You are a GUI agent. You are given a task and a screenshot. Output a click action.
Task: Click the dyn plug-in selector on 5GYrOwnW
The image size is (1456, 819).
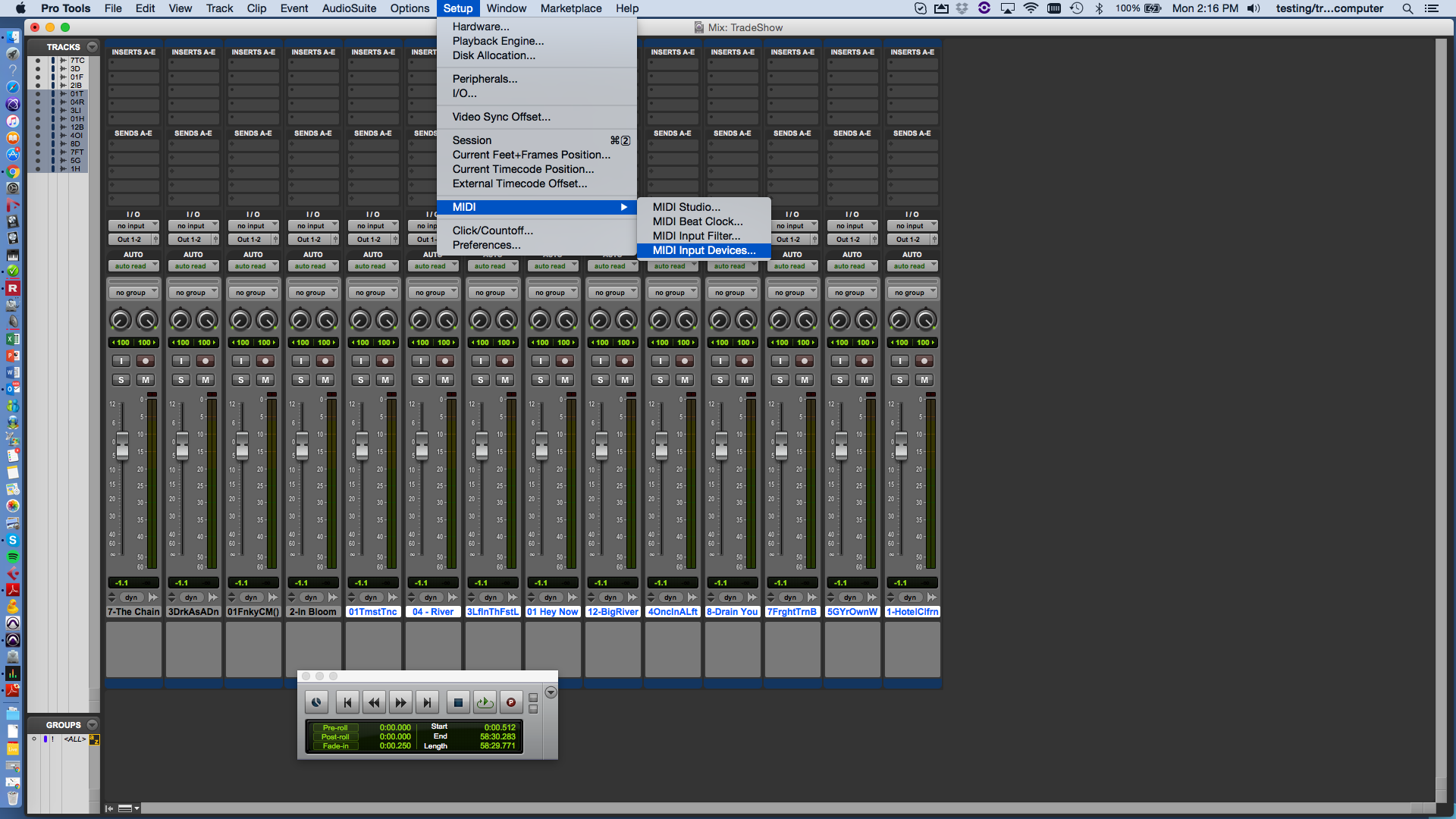click(849, 597)
